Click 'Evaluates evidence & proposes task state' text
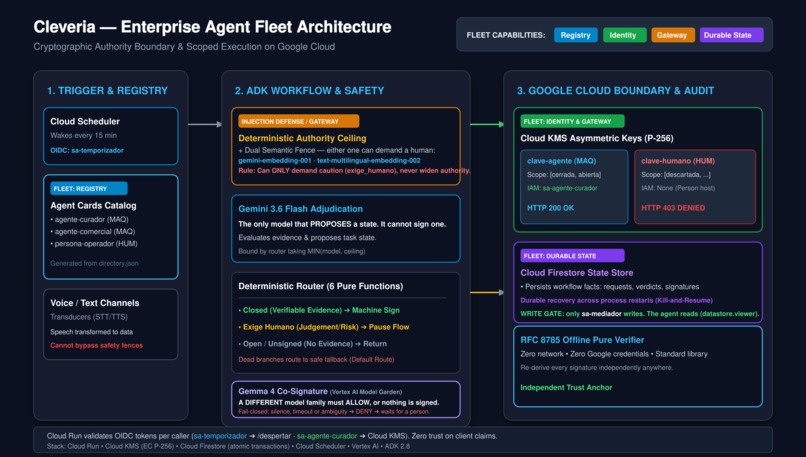This screenshot has height=457, width=806. pyautogui.click(x=307, y=237)
